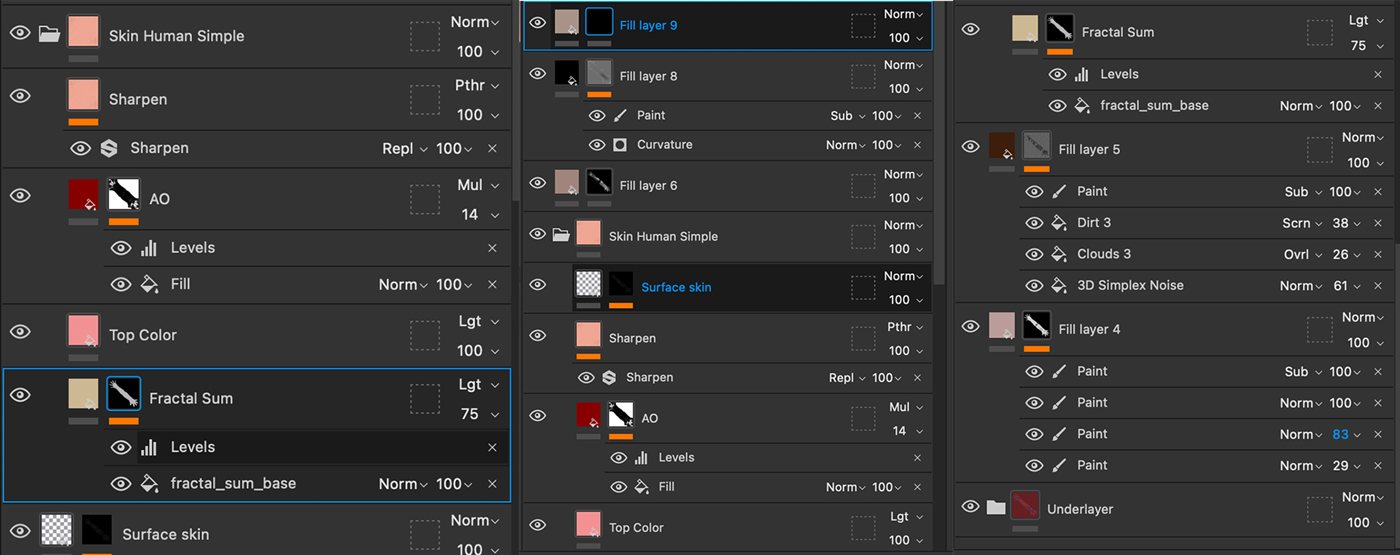The width and height of the screenshot is (1400, 555).
Task: Select the Fill layer 6 row
Action: point(728,186)
